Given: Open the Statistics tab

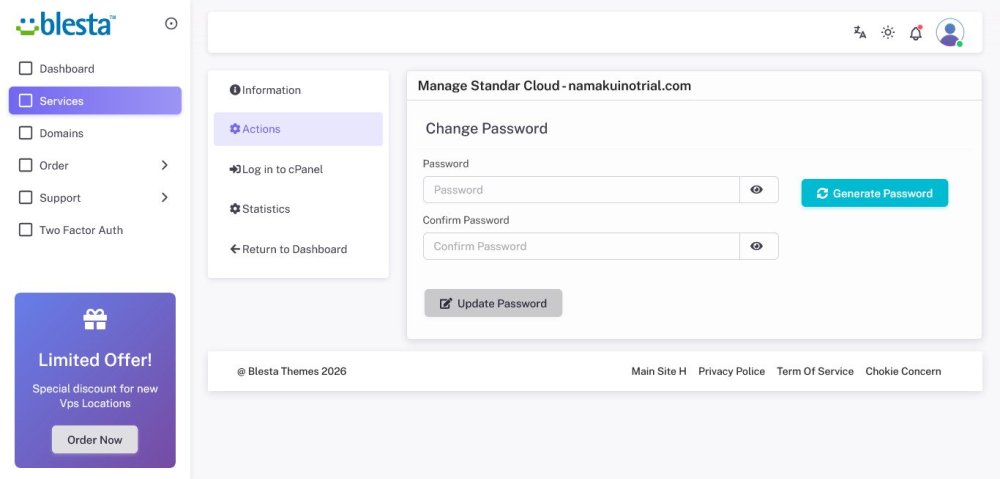Looking at the screenshot, I should [265, 209].
